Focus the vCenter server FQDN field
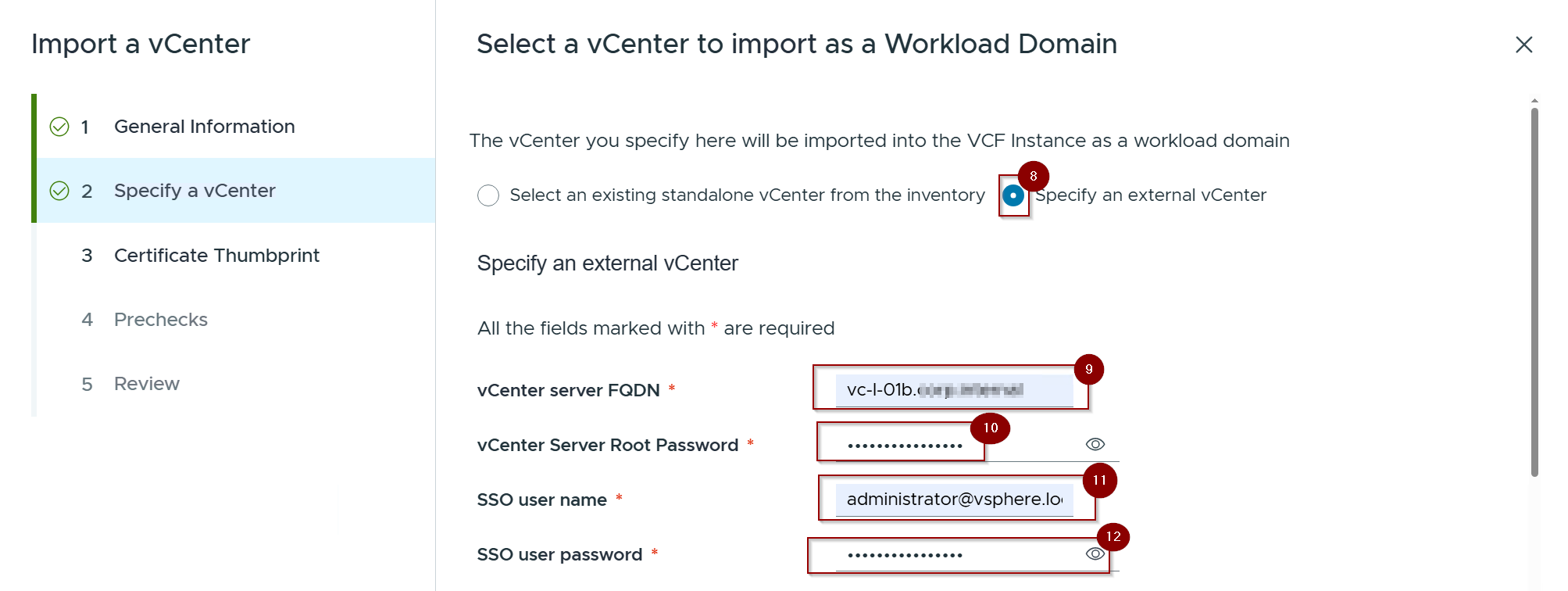 953,390
